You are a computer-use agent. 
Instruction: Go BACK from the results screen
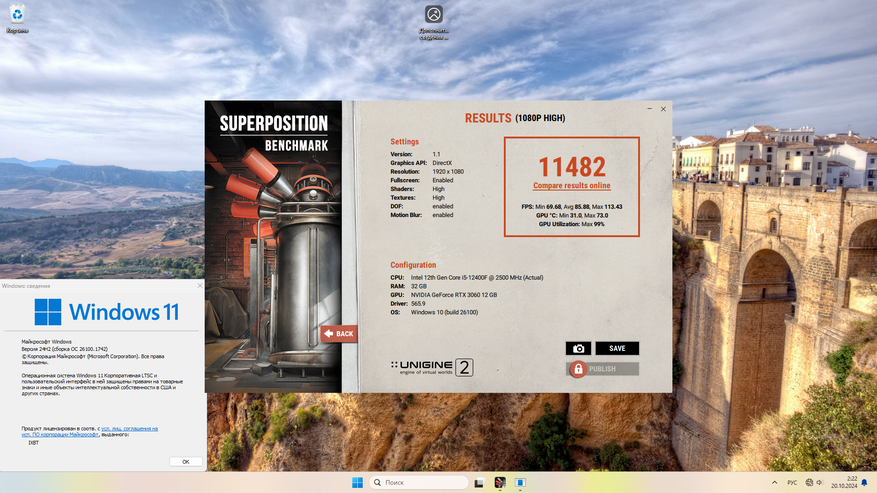click(x=339, y=334)
